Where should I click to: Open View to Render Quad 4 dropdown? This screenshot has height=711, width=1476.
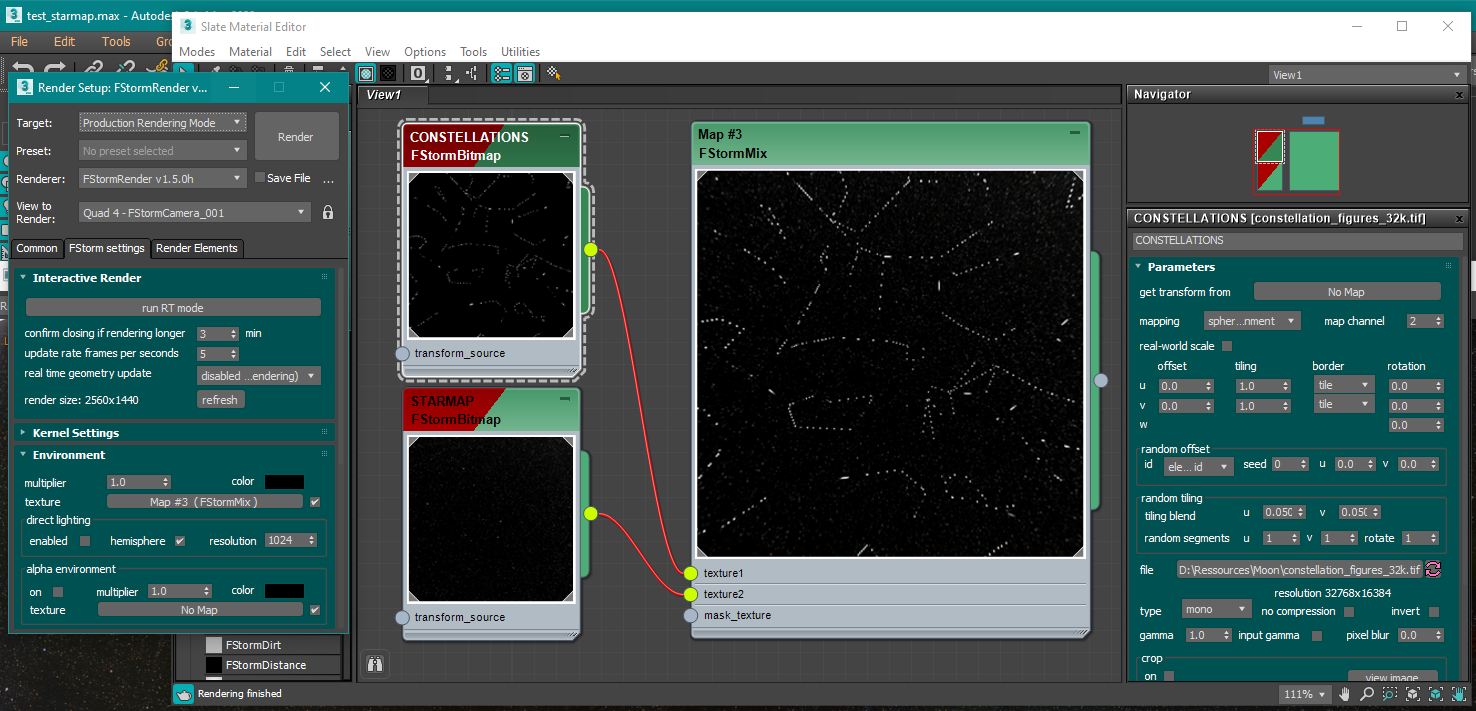pos(195,213)
